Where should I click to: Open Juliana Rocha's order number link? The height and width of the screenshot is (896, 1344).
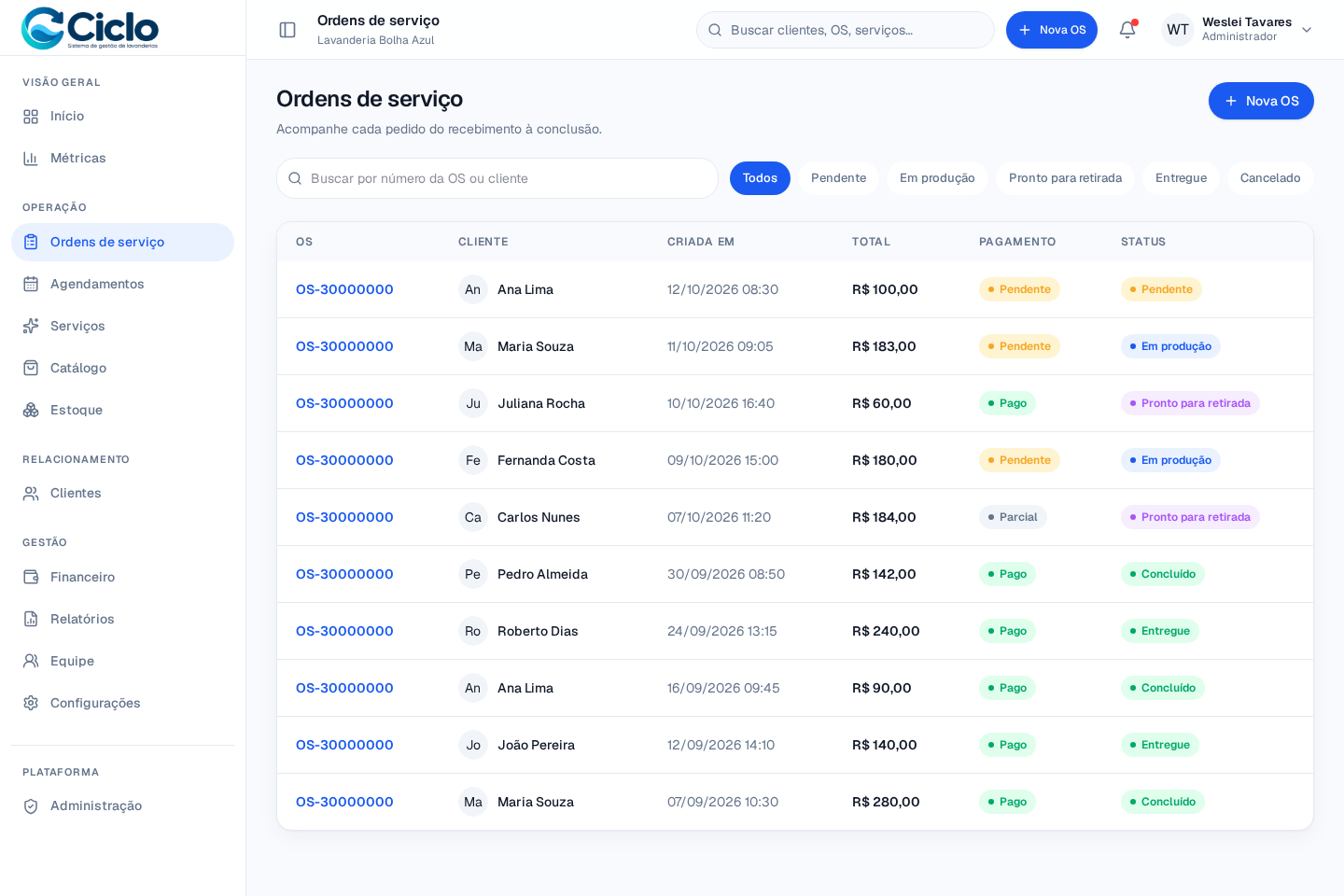344,403
